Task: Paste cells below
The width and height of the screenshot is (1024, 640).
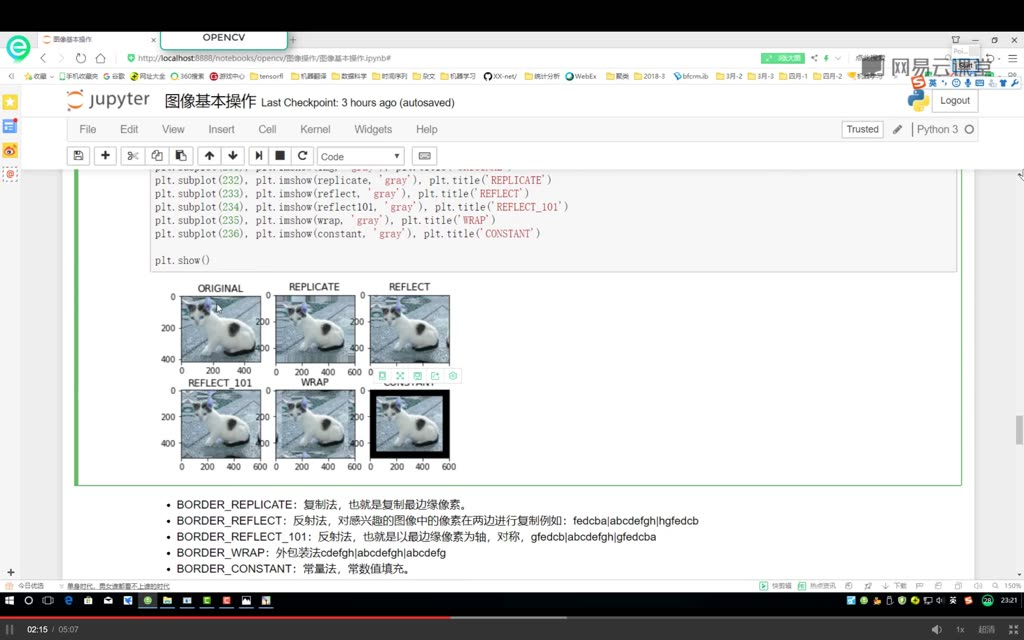Action: (181, 156)
